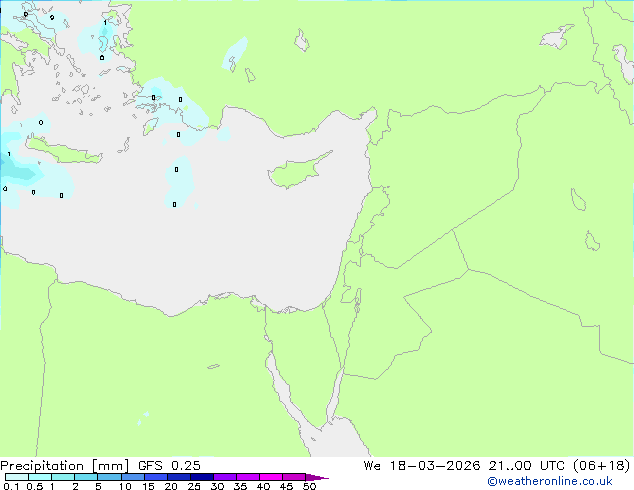
Task: Click the 20–25 mm legend swatch
Action: click(179, 477)
